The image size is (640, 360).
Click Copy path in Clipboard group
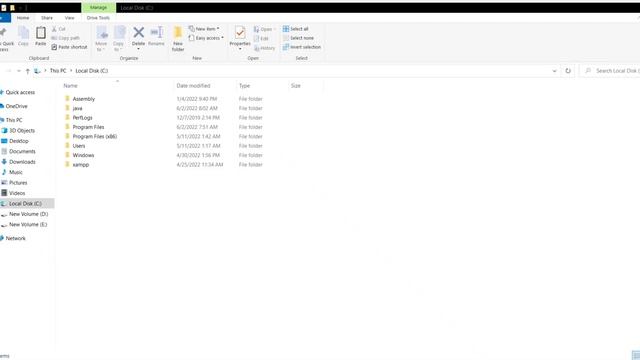click(x=65, y=38)
